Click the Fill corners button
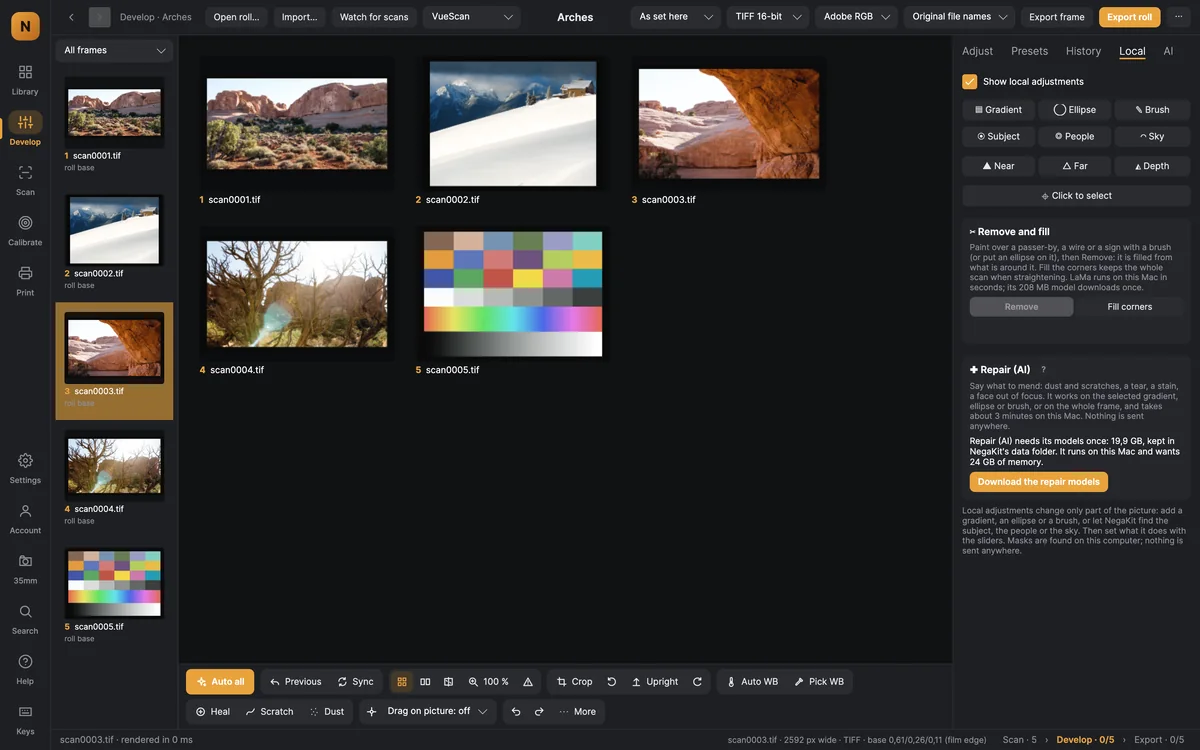Image resolution: width=1200 pixels, height=750 pixels. click(1130, 307)
